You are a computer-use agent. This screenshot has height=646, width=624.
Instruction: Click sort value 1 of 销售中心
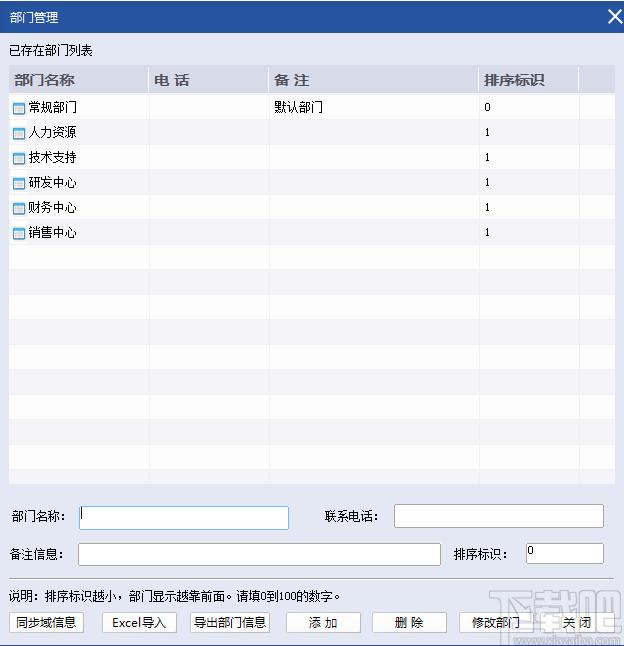coord(487,233)
